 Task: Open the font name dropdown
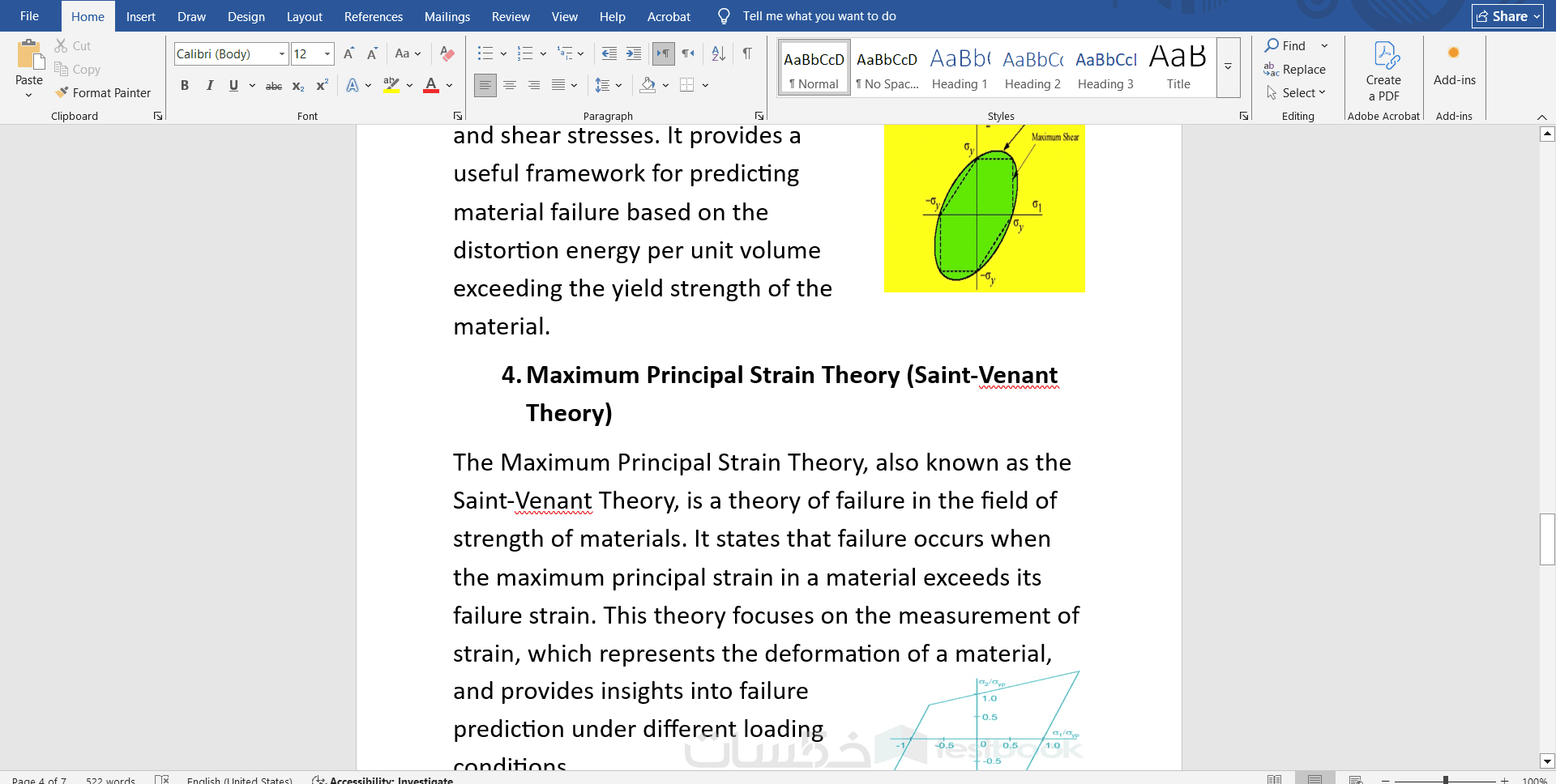pos(282,54)
